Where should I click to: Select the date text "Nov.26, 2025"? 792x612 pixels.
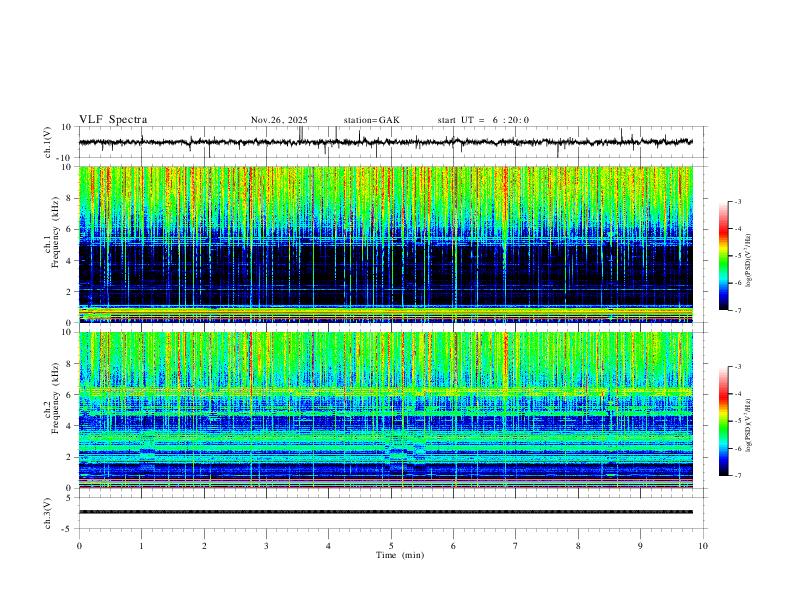tap(279, 120)
